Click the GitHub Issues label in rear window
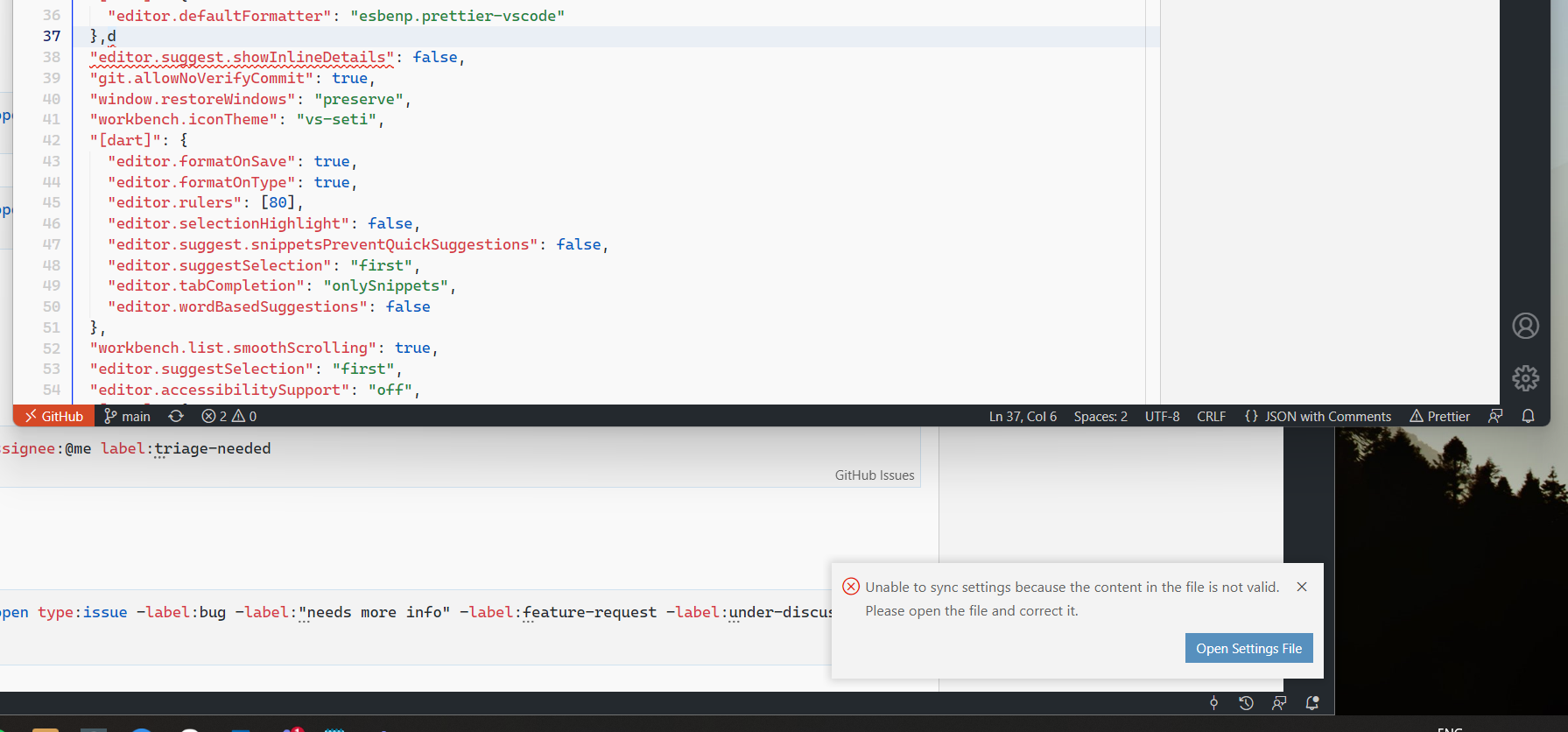The width and height of the screenshot is (1568, 732). (875, 475)
